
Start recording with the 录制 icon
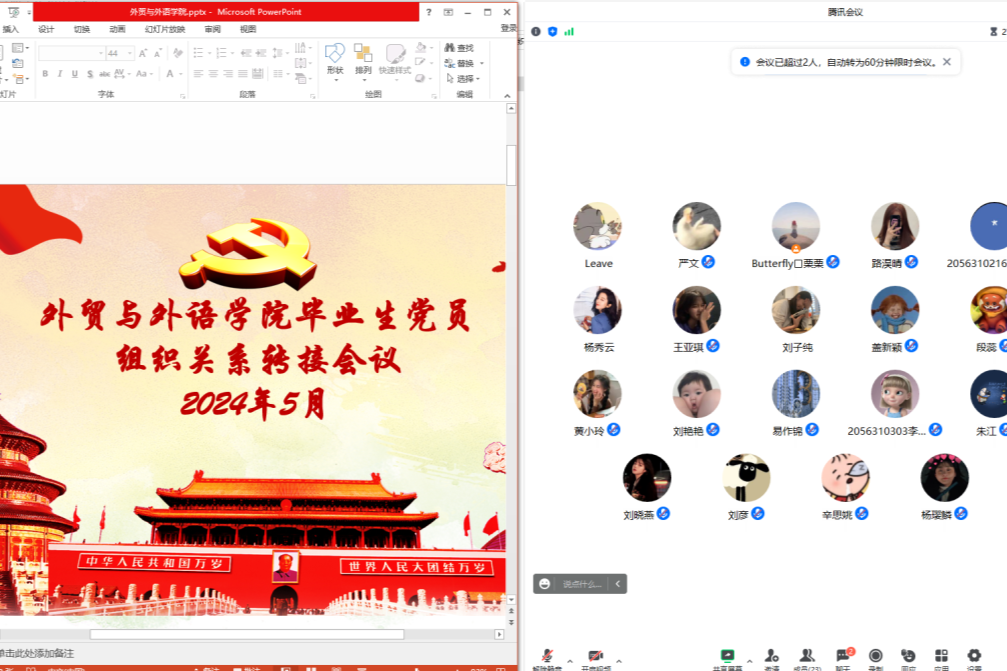click(876, 656)
